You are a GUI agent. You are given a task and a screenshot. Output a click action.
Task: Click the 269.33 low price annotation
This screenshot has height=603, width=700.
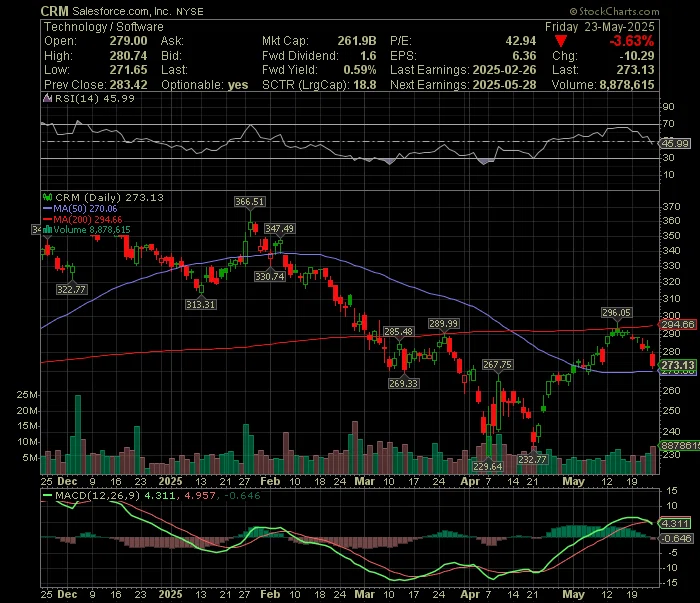pyautogui.click(x=404, y=383)
